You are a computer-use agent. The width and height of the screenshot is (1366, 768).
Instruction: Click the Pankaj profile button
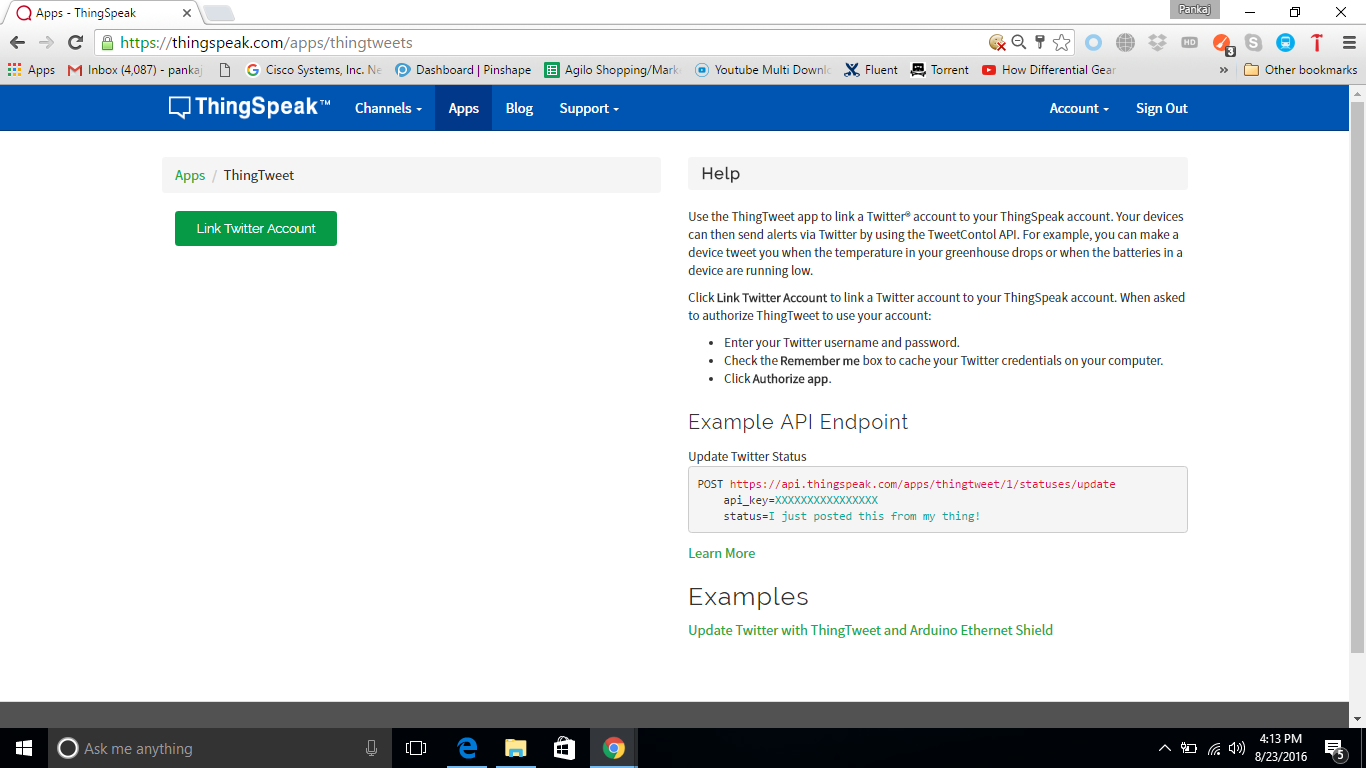point(1194,9)
